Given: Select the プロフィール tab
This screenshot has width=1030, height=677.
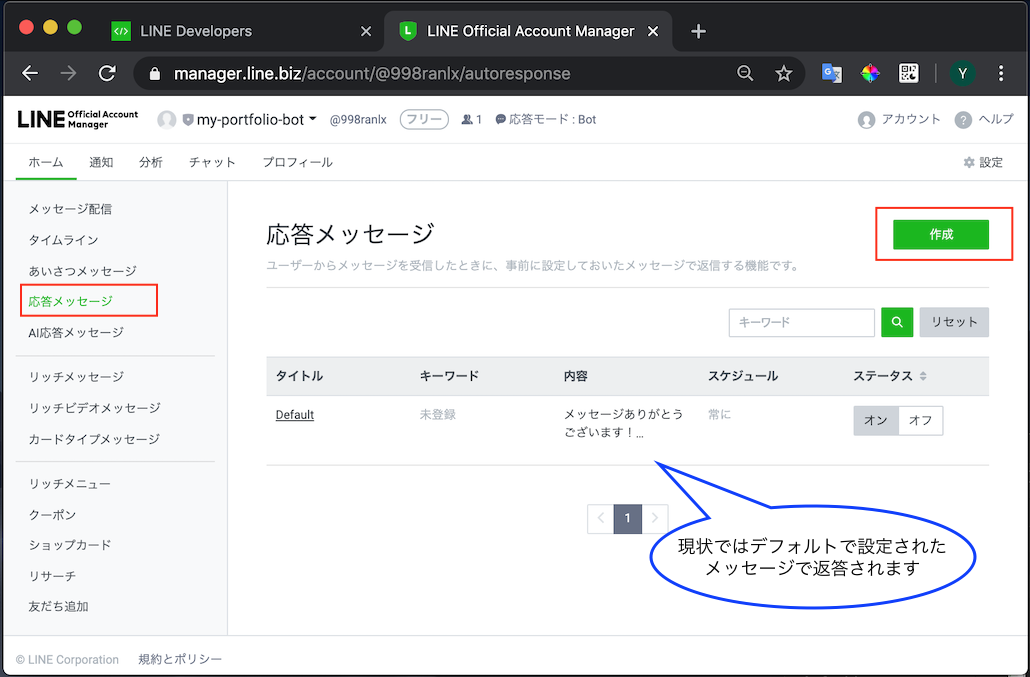Looking at the screenshot, I should [x=298, y=162].
